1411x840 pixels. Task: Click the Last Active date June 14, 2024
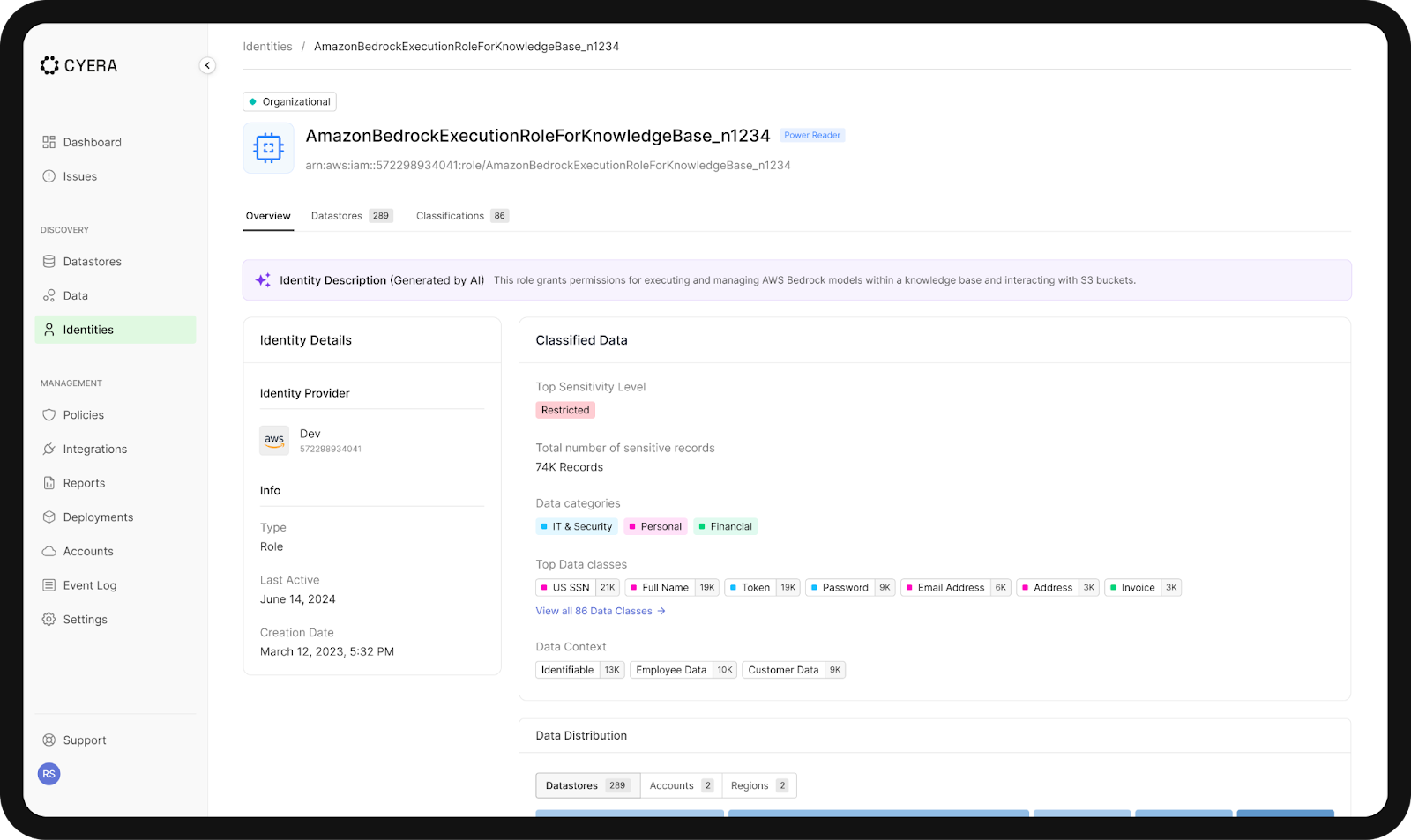[298, 599]
